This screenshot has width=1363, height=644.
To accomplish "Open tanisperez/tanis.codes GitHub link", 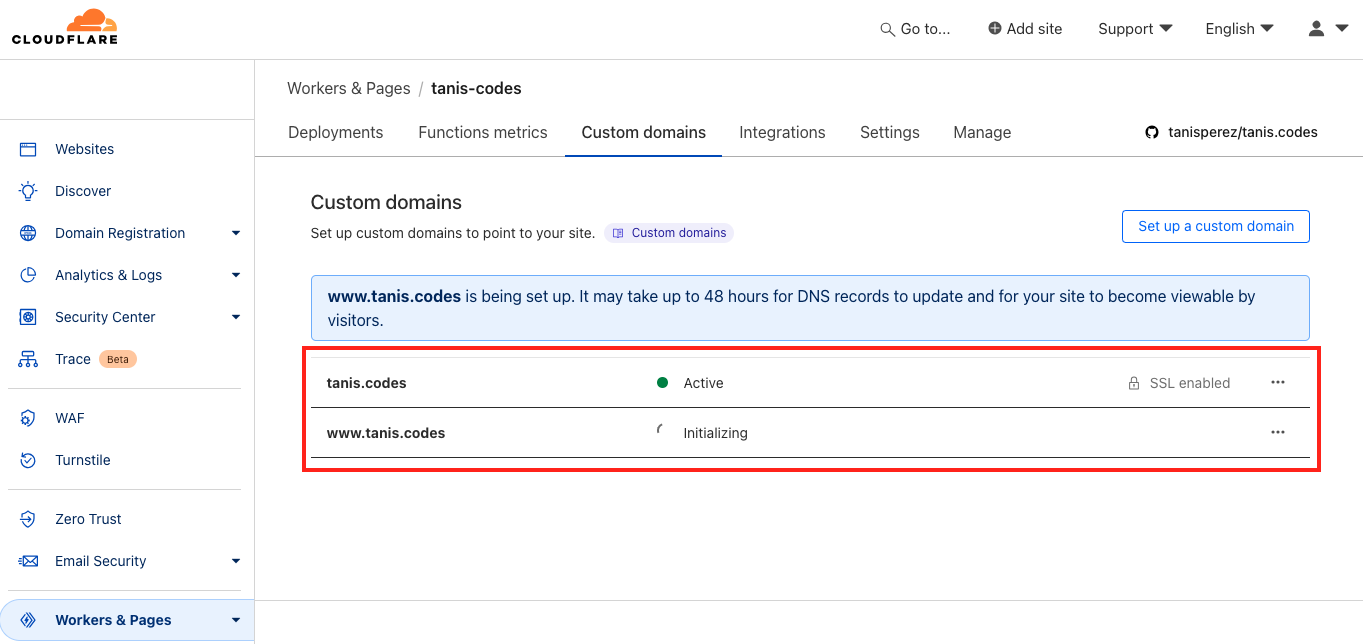I will pyautogui.click(x=1231, y=132).
